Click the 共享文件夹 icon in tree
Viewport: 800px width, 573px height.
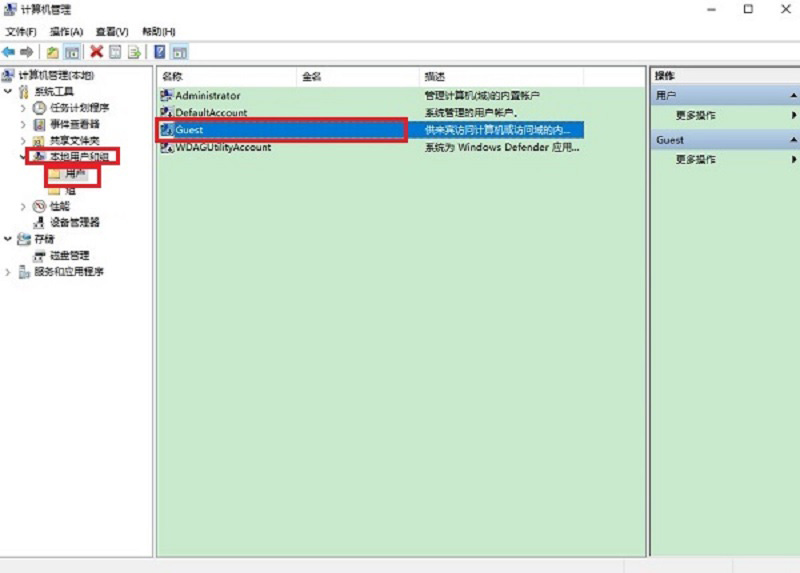(x=39, y=141)
